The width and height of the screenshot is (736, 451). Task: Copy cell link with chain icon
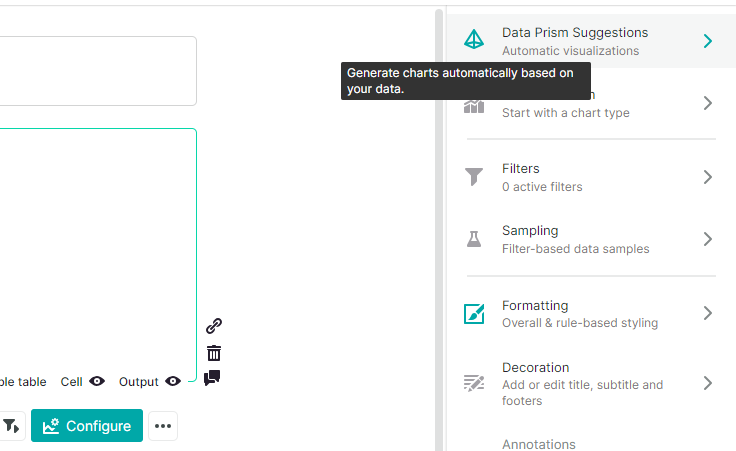213,326
